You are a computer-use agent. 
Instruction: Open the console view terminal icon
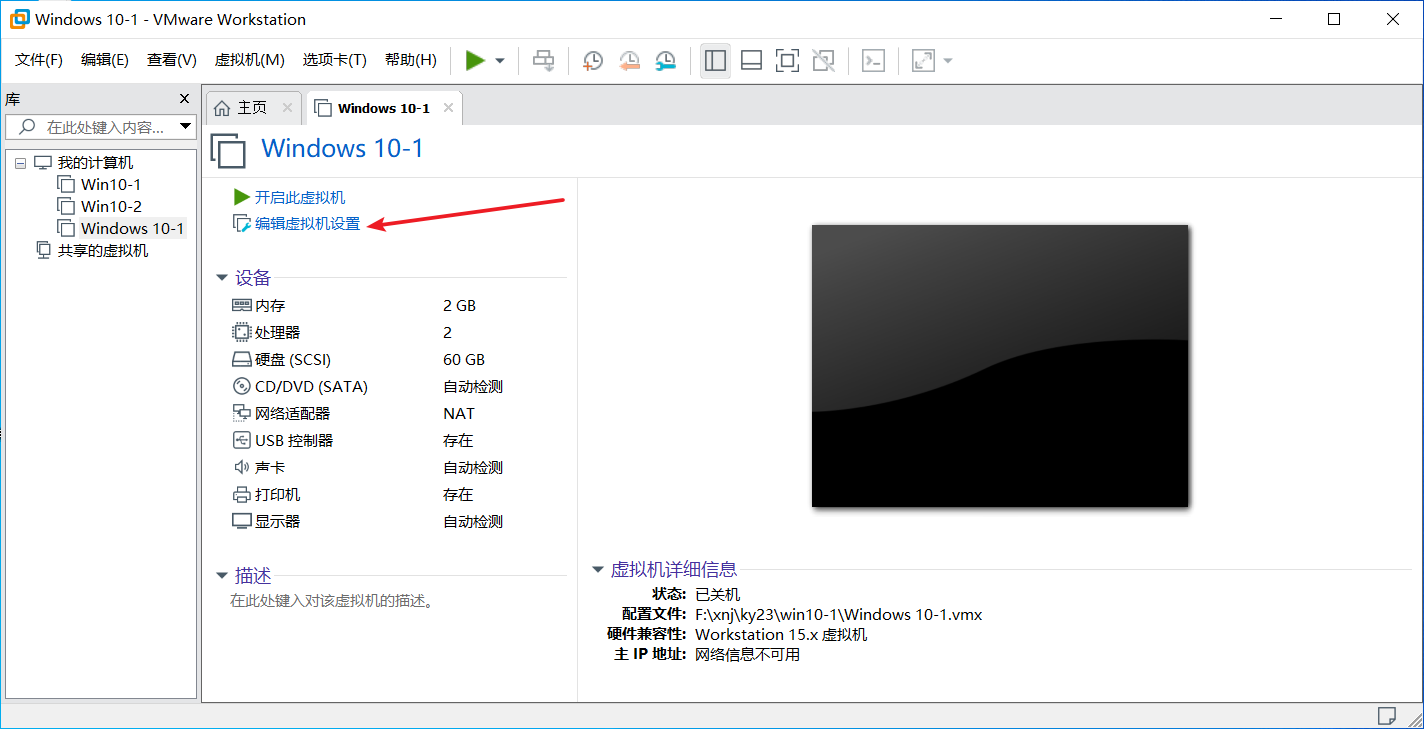point(873,61)
